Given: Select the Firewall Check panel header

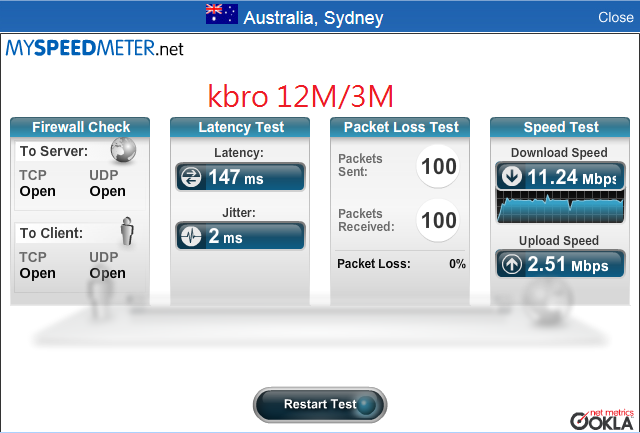Looking at the screenshot, I should click(80, 127).
